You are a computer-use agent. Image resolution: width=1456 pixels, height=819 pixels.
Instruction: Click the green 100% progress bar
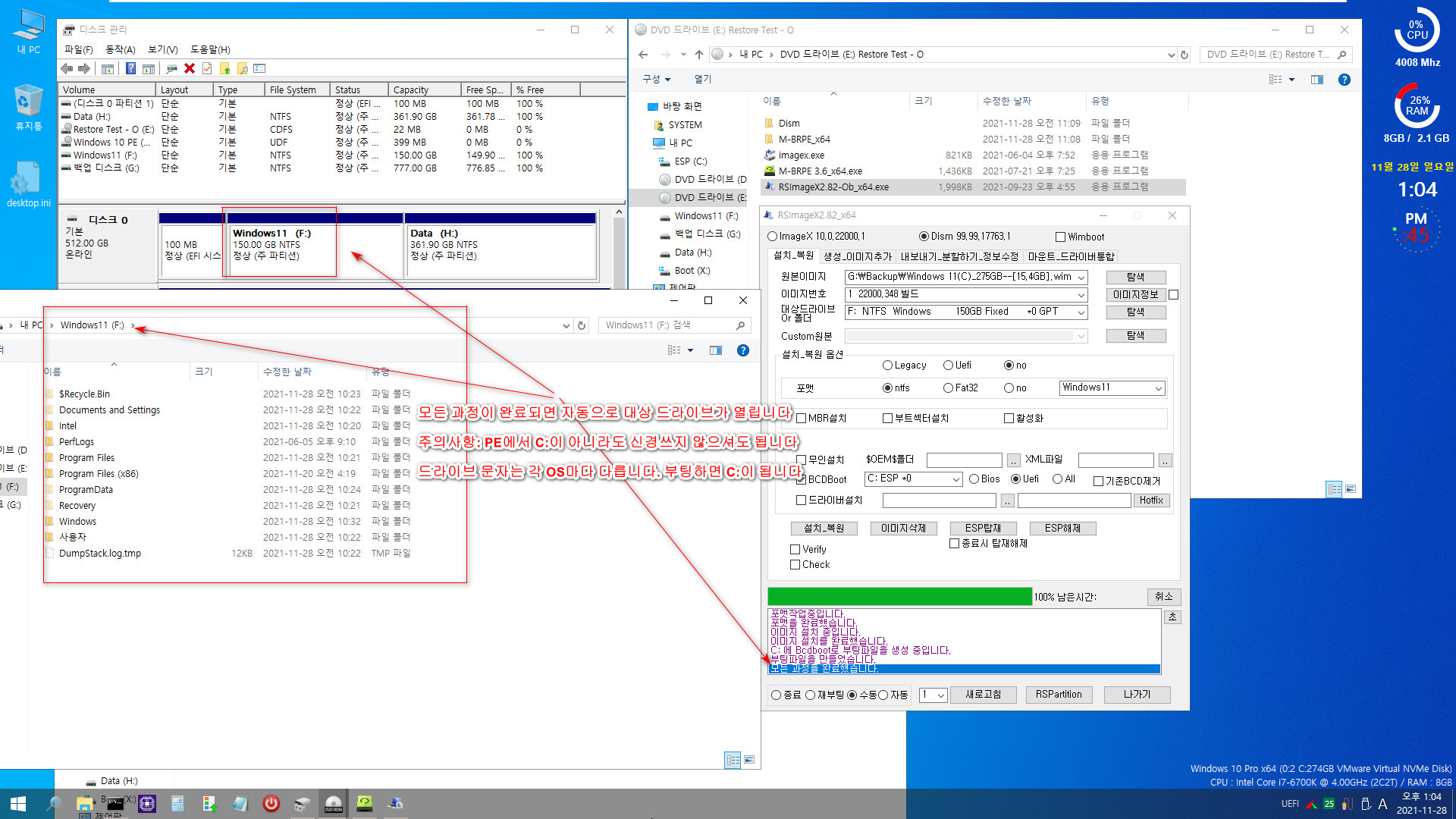(899, 597)
